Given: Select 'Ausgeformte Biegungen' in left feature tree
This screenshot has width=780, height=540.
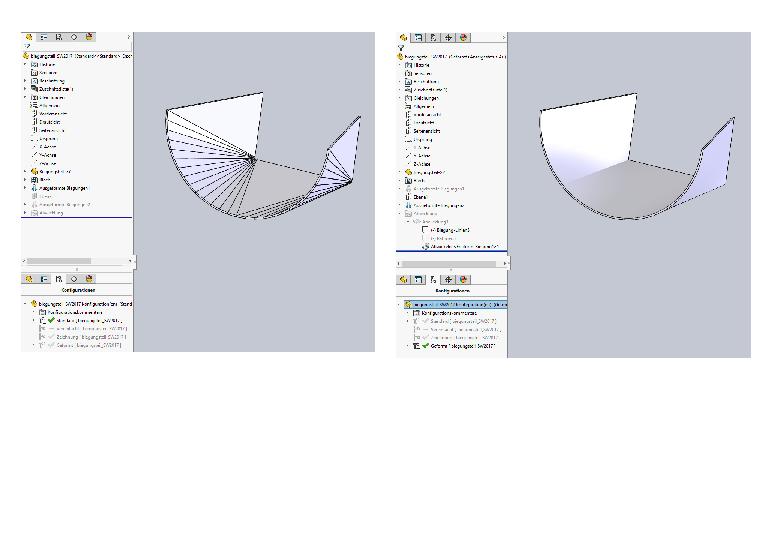Looking at the screenshot, I should (59, 188).
